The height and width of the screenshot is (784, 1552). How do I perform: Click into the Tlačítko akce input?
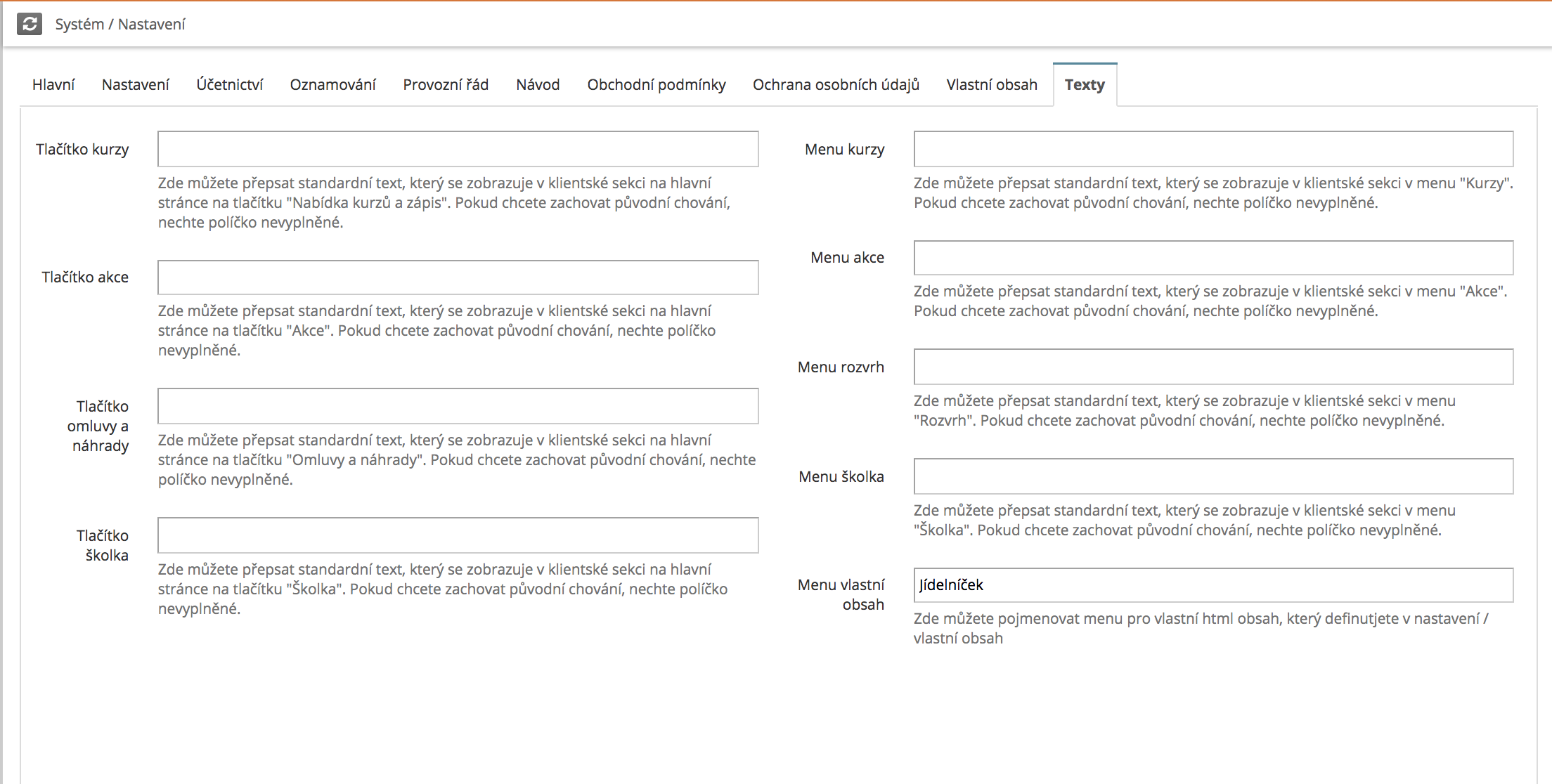(x=458, y=277)
